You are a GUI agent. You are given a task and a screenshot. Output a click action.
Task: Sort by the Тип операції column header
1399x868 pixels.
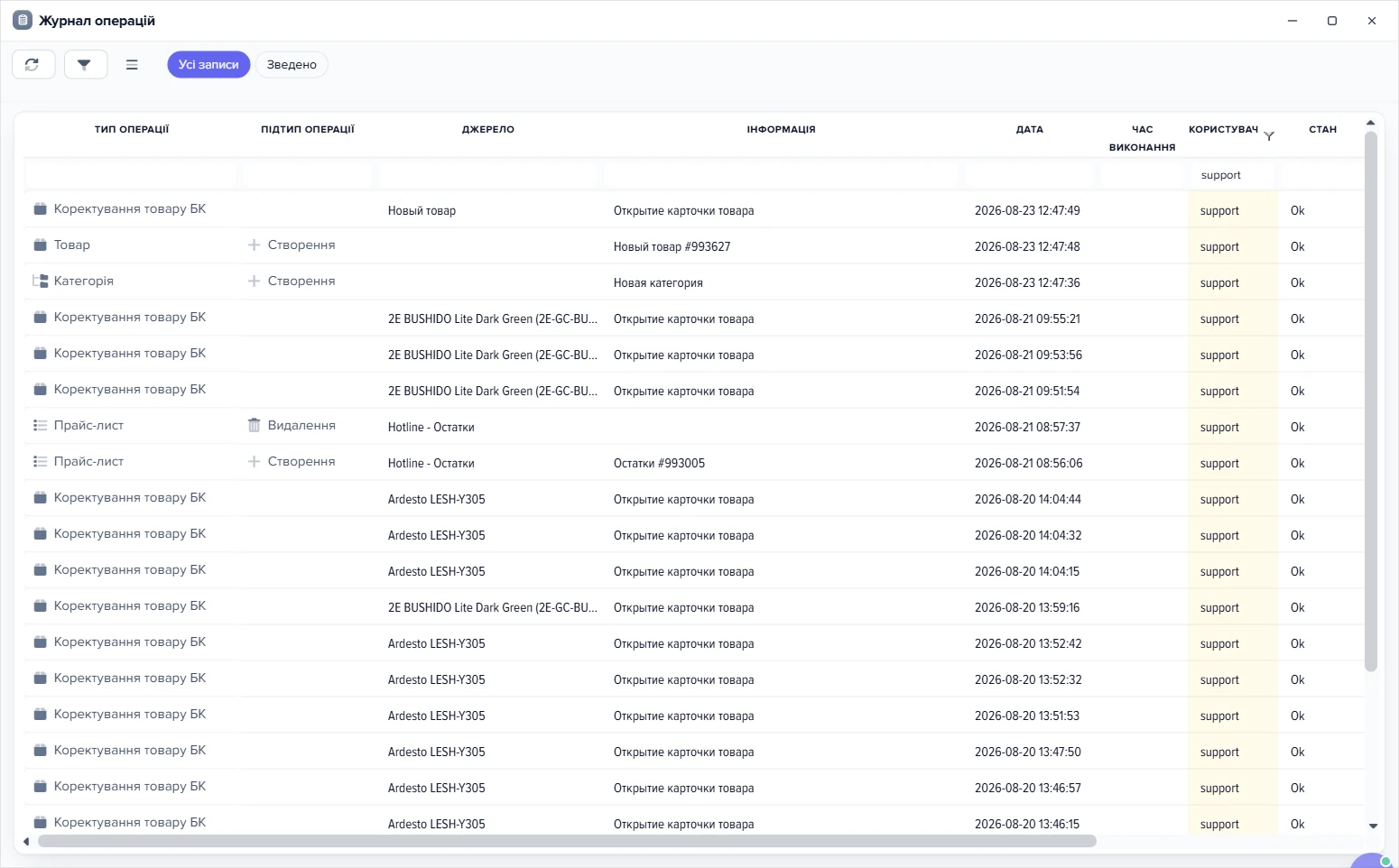132,129
